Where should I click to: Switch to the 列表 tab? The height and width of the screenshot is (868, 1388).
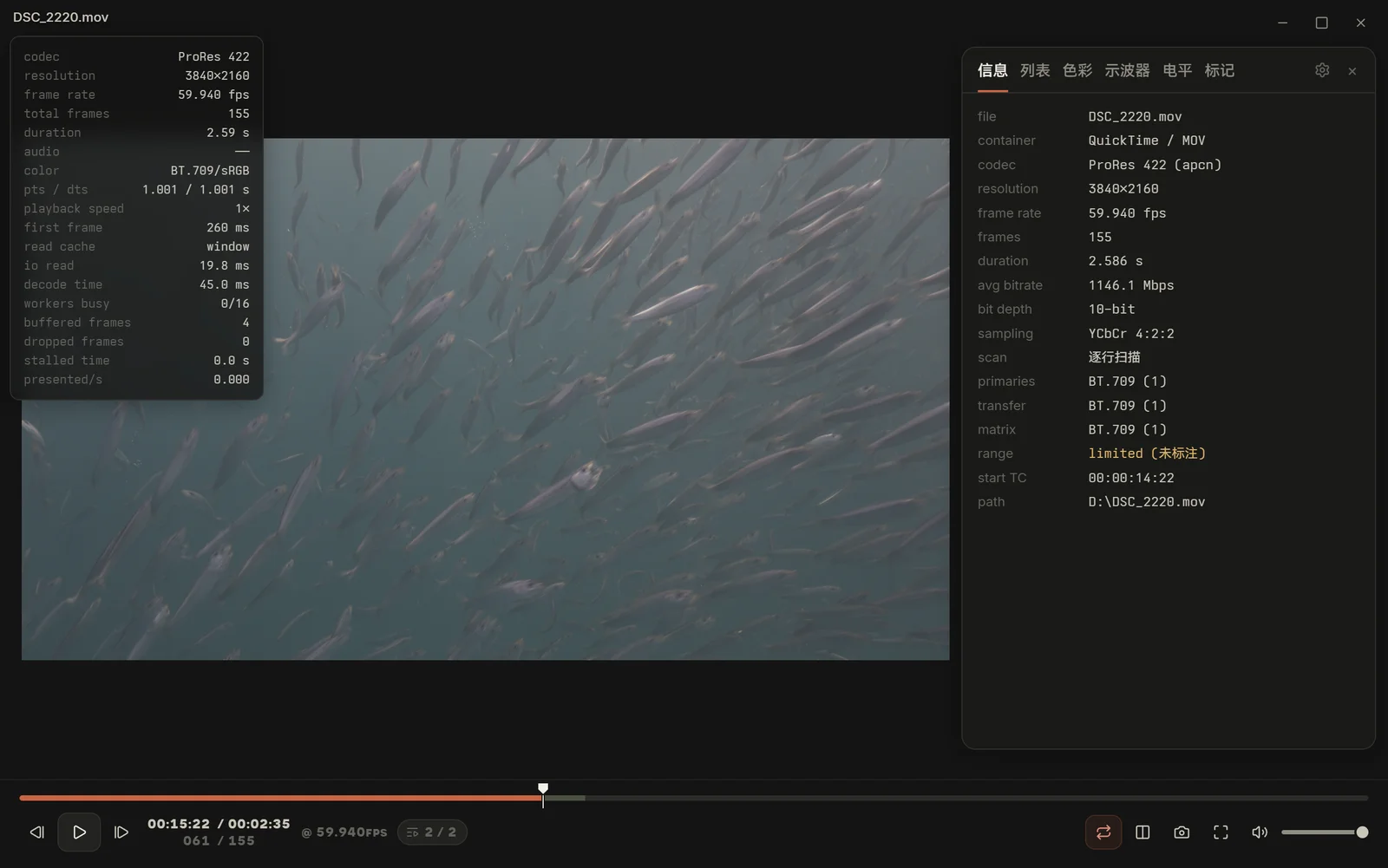[x=1035, y=70]
